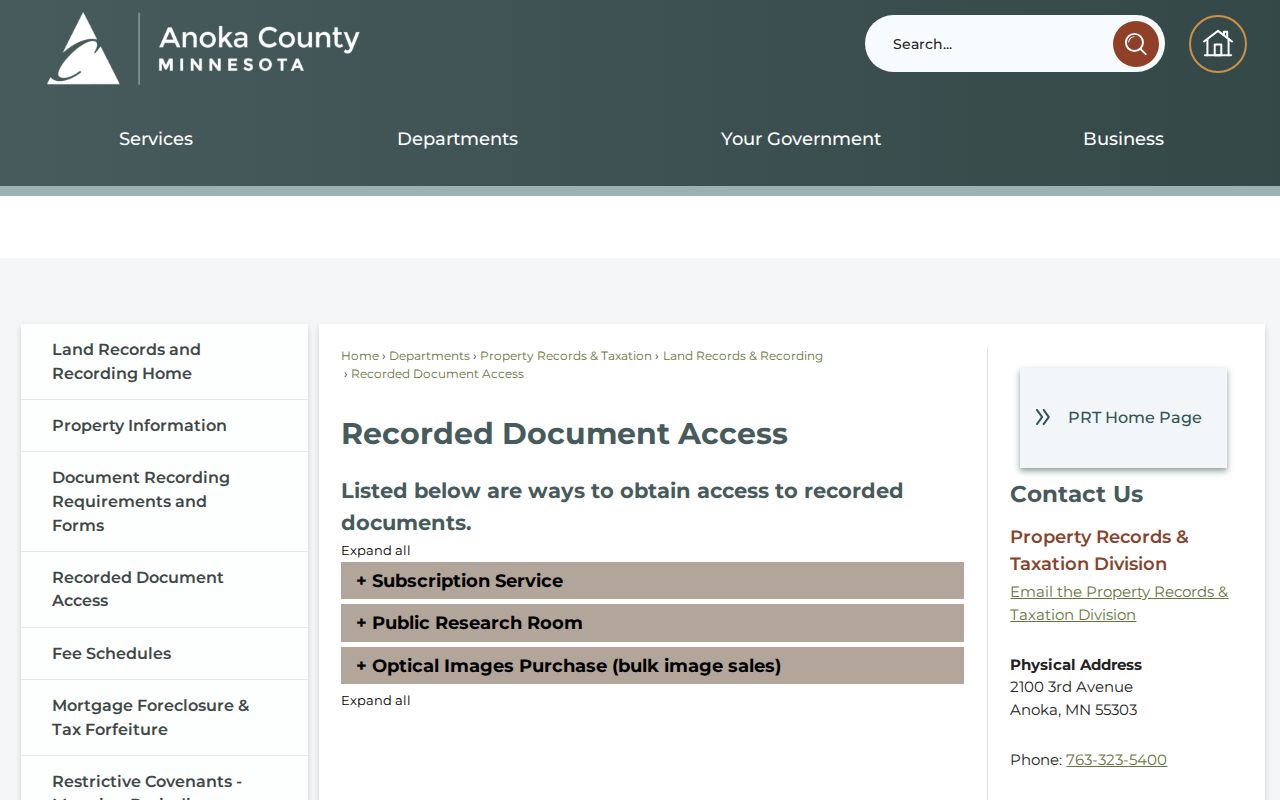Open the PRT Home Page button

tap(1123, 417)
